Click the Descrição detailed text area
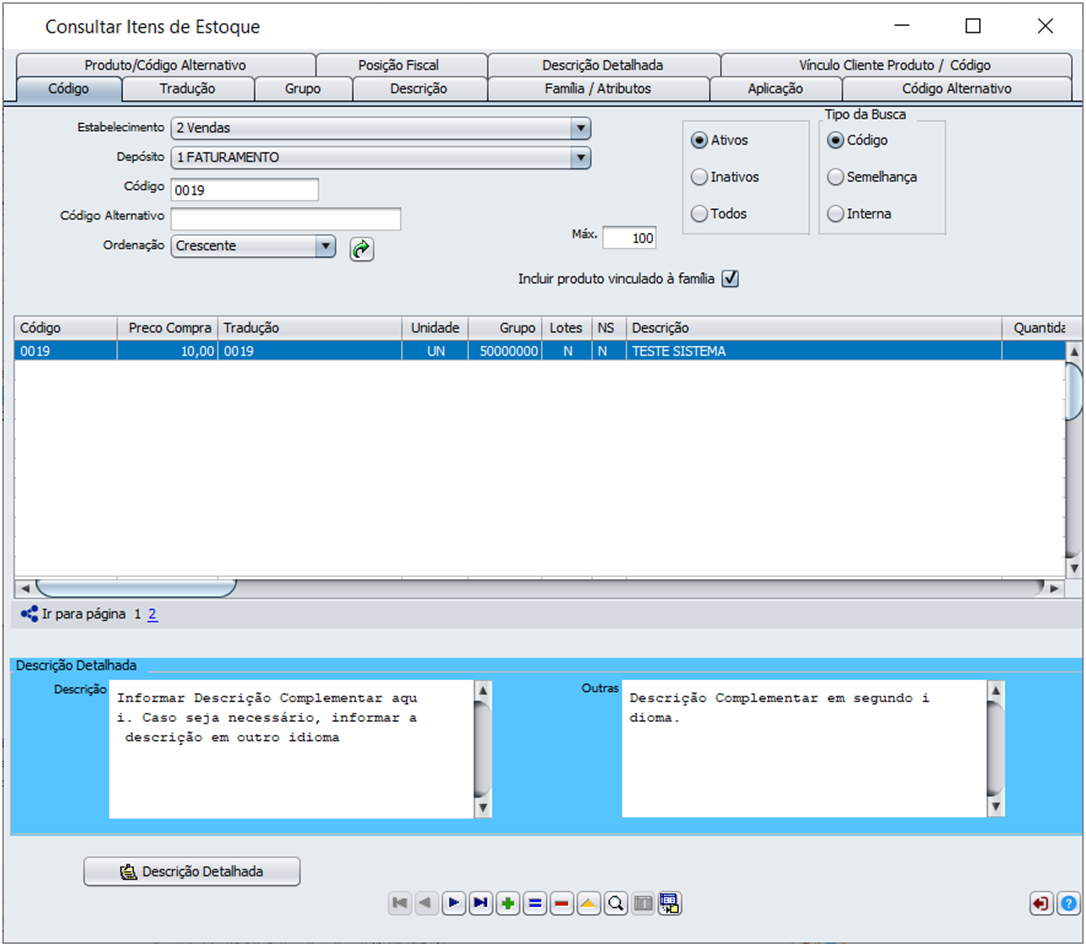Viewport: 1086px width, 945px height. (x=292, y=749)
